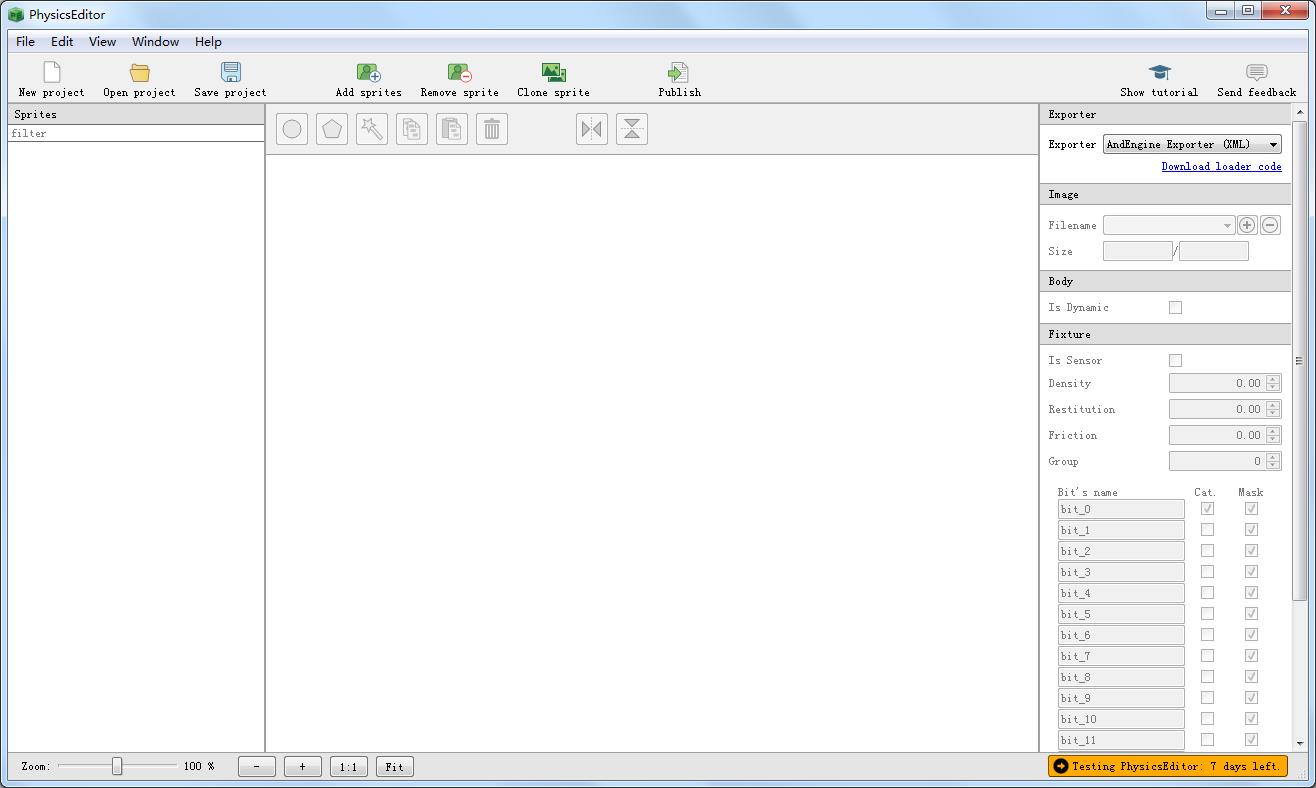This screenshot has height=788, width=1316.
Task: Open the Window menu
Action: pyautogui.click(x=155, y=42)
